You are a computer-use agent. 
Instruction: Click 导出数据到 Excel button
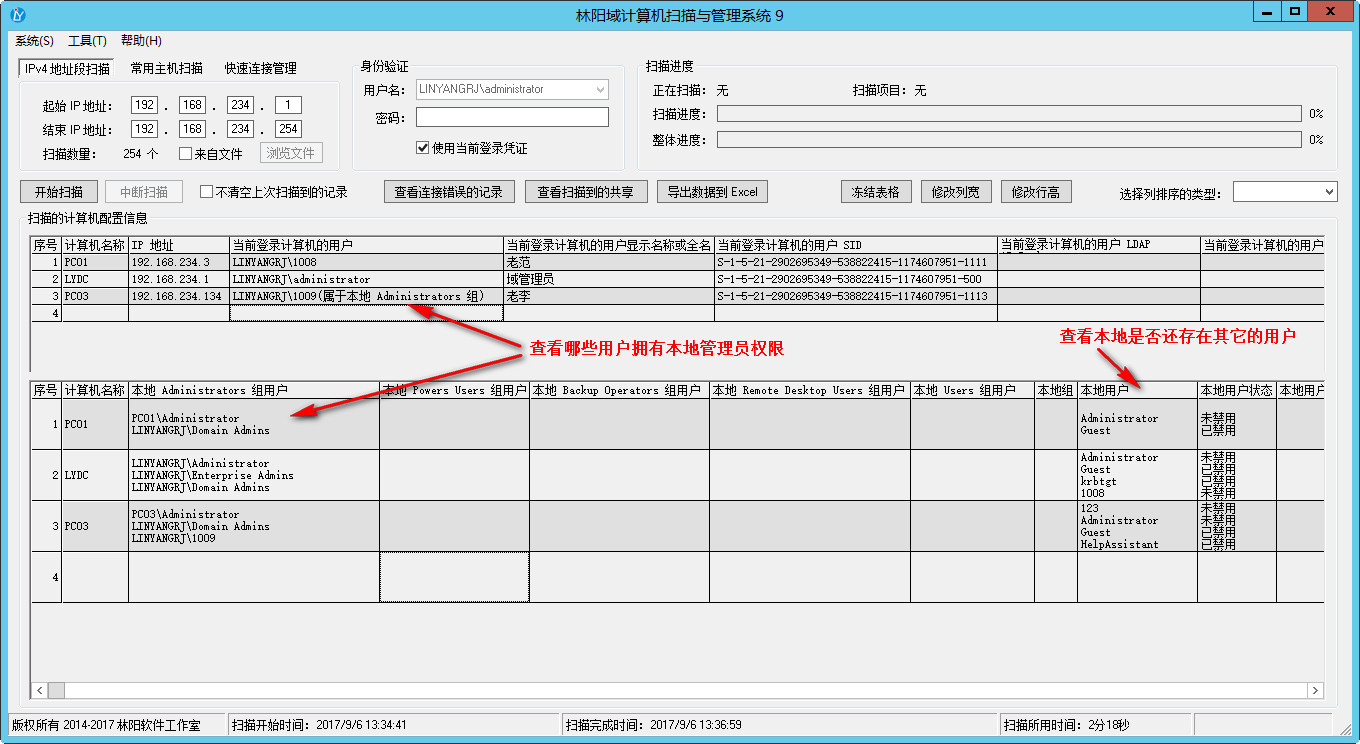[x=713, y=192]
